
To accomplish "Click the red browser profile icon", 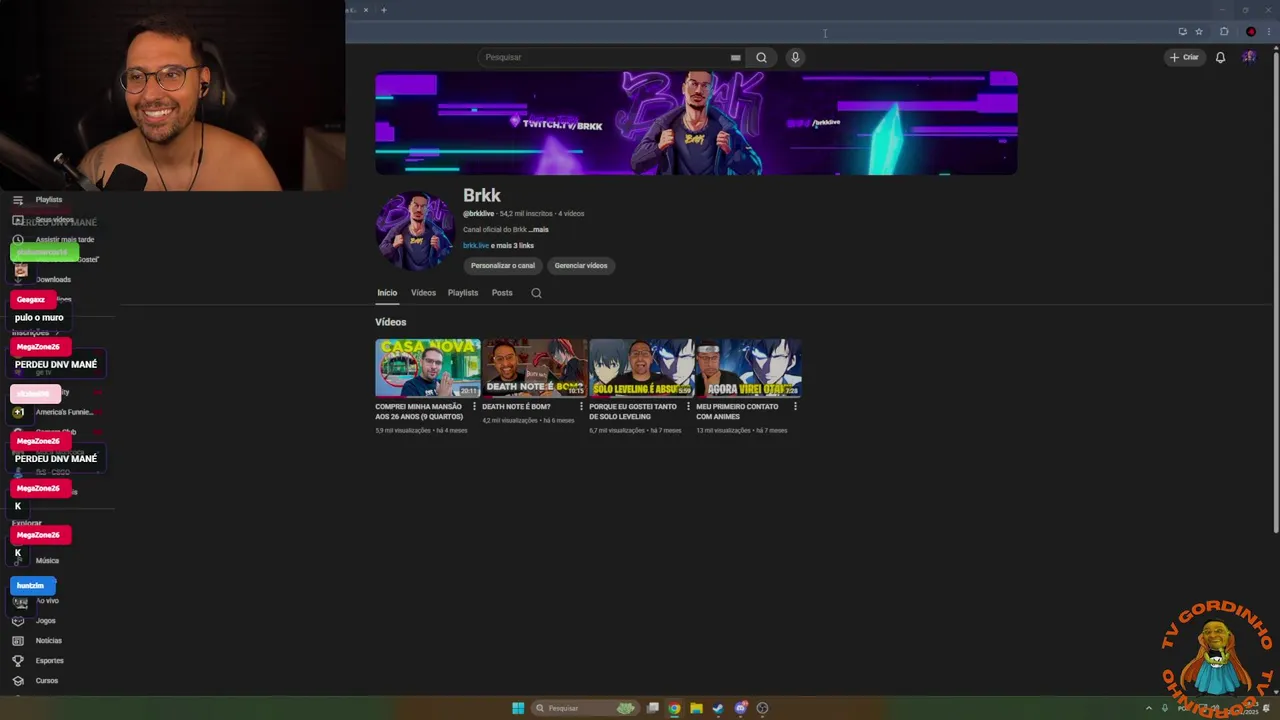I will click(1251, 32).
